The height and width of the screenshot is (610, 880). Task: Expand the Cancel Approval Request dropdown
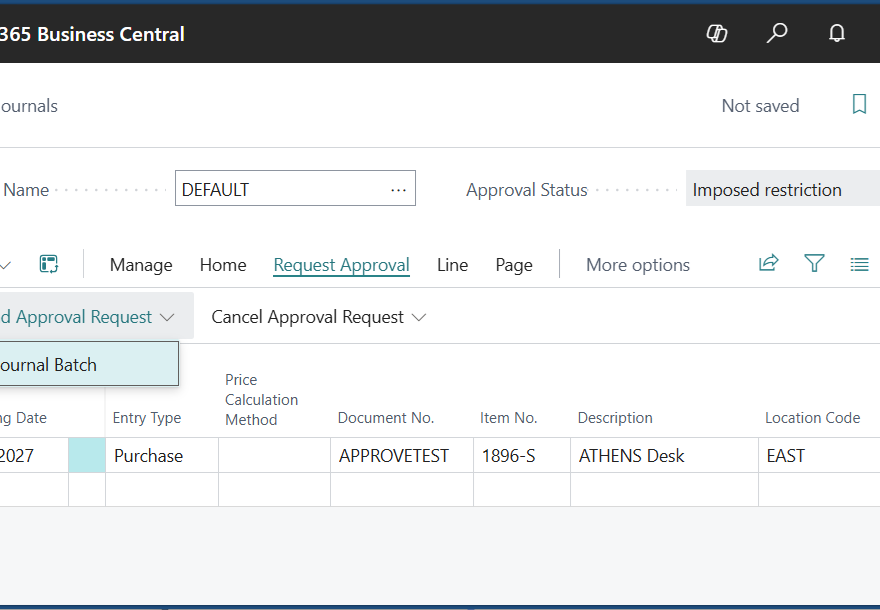click(318, 317)
